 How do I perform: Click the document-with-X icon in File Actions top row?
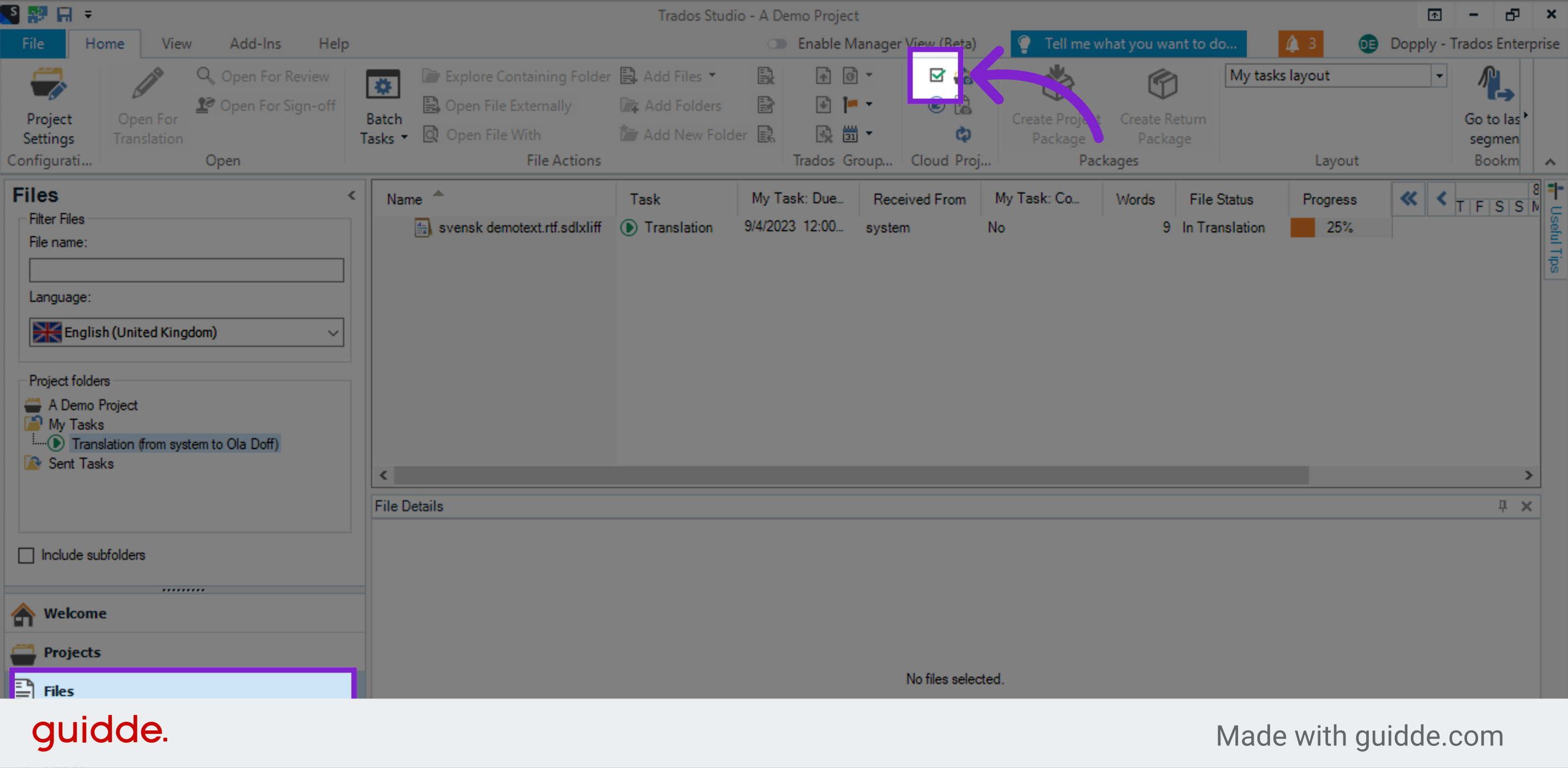[x=765, y=76]
